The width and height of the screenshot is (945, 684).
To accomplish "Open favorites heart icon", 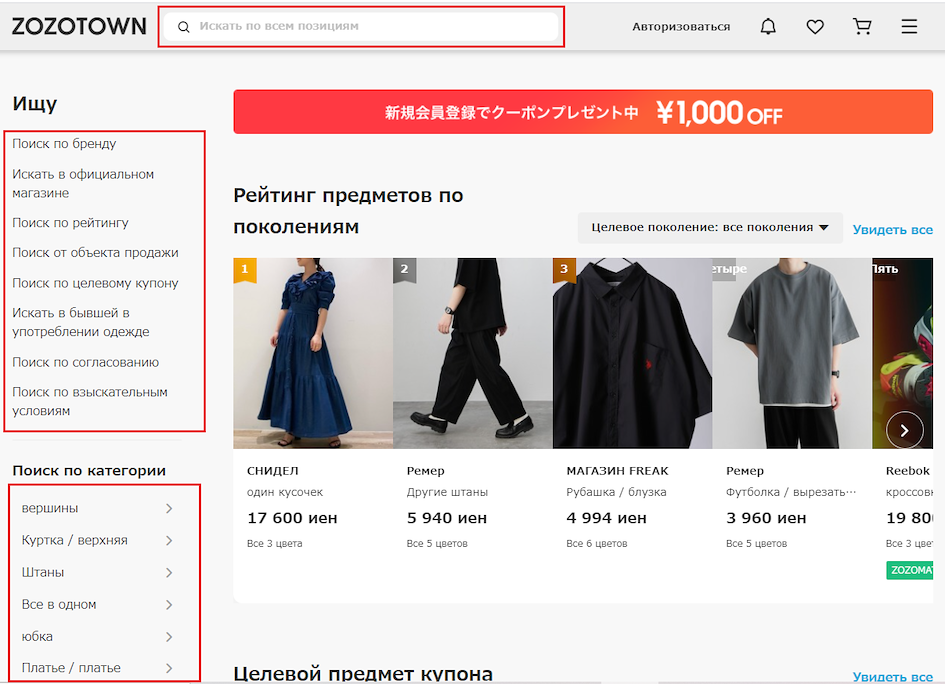I will tap(815, 27).
